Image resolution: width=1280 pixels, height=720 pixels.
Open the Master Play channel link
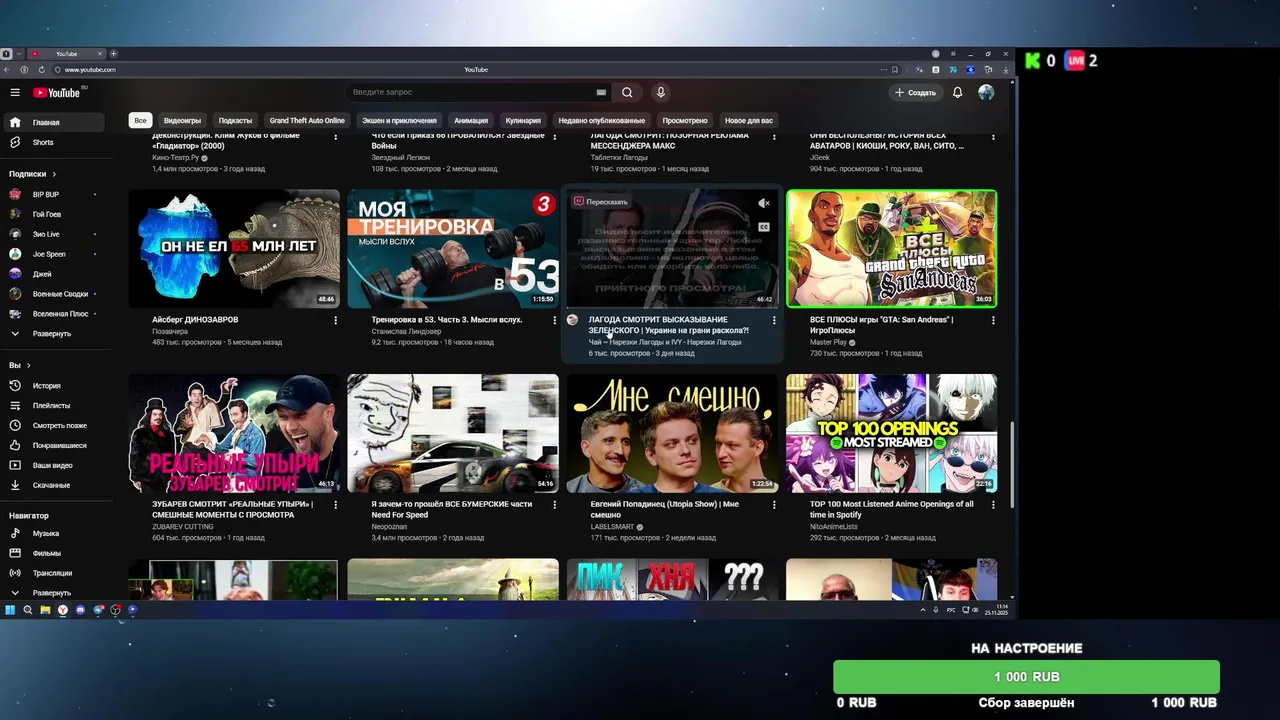(x=828, y=342)
